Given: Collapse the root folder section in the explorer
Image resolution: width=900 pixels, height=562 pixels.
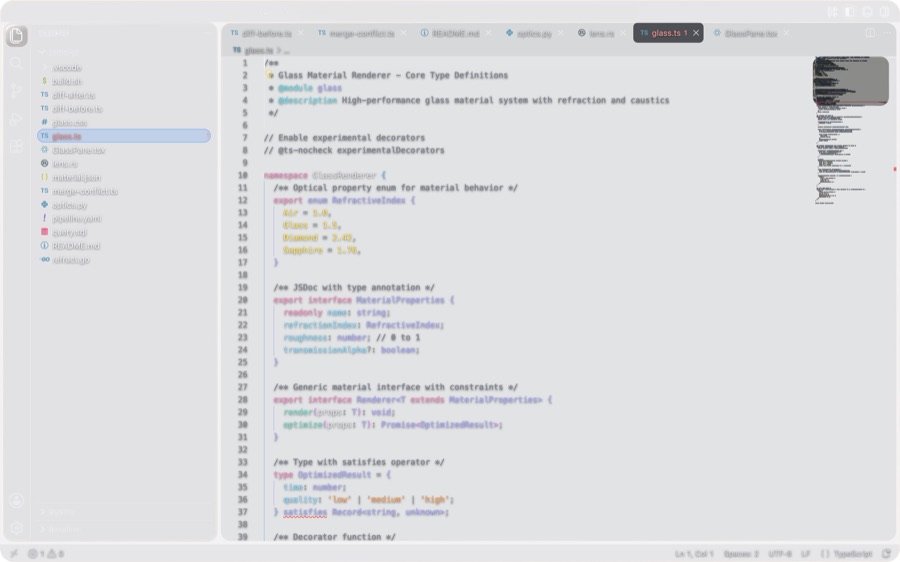Looking at the screenshot, I should point(123,52).
